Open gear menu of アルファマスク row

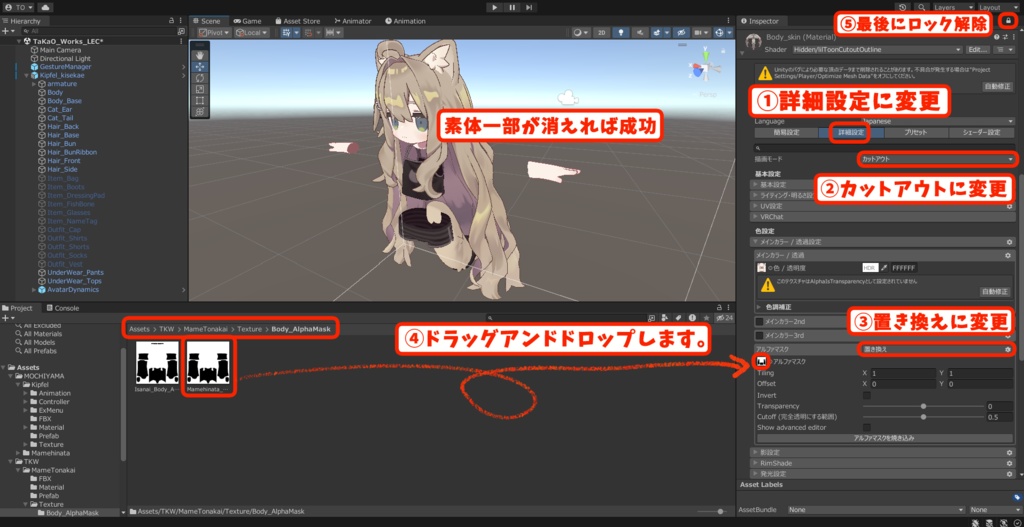[1008, 349]
